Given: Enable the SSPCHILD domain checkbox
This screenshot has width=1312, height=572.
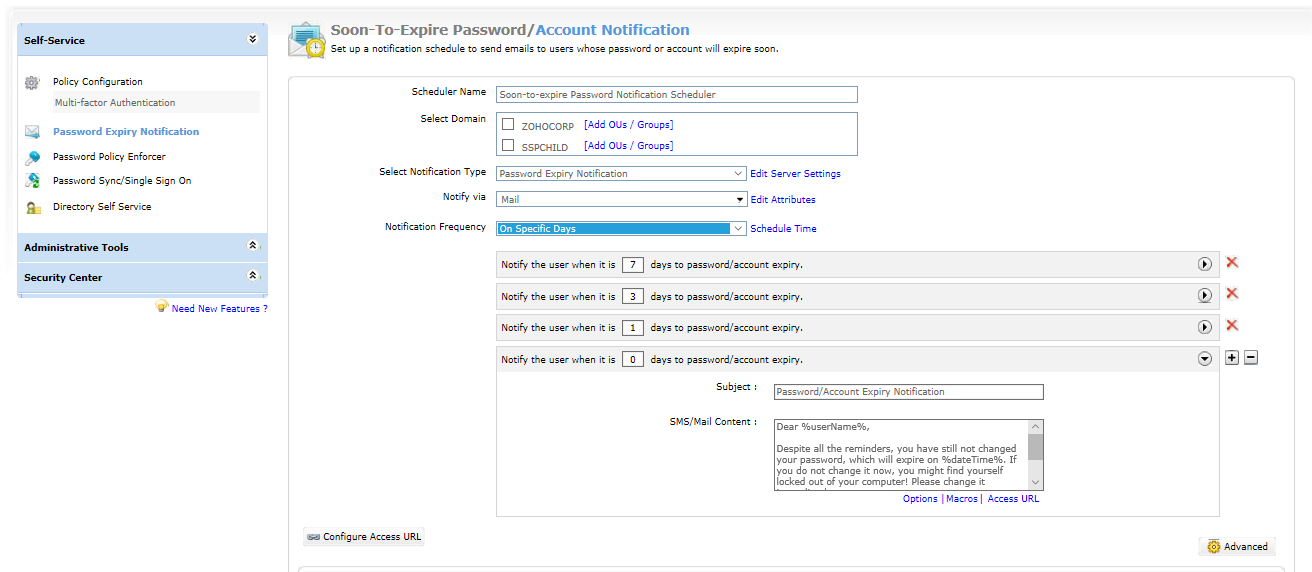Looking at the screenshot, I should 508,146.
